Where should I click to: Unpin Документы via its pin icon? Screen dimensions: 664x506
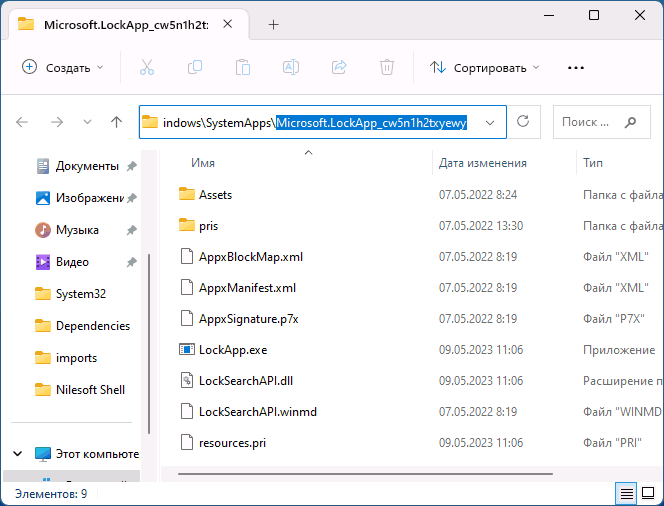click(132, 166)
